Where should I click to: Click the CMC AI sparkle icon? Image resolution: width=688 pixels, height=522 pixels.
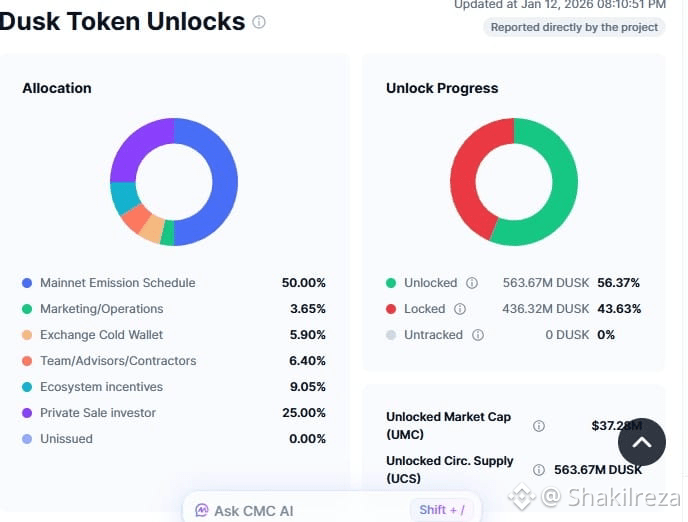click(202, 510)
